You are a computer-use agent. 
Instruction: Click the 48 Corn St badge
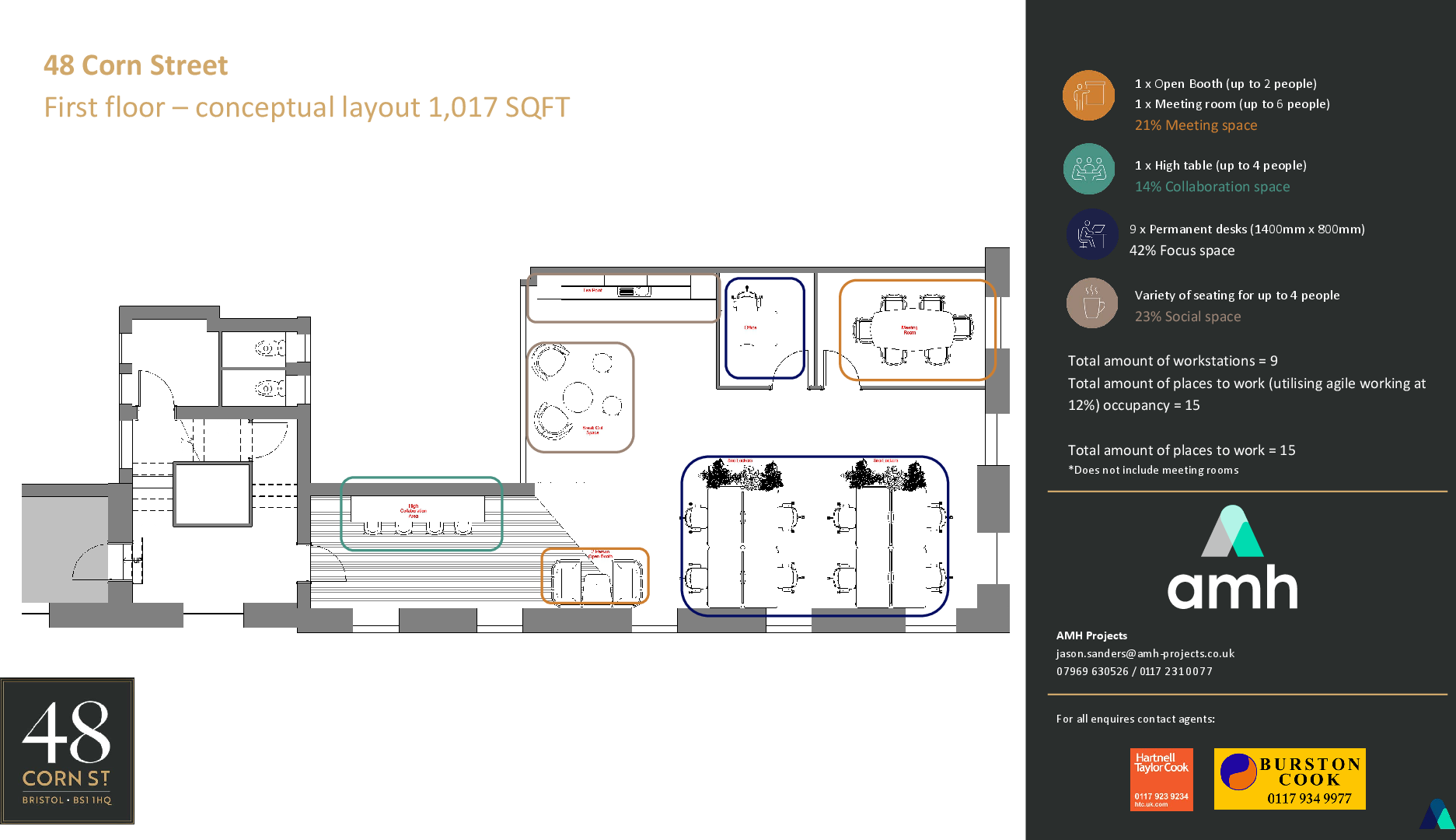67,751
